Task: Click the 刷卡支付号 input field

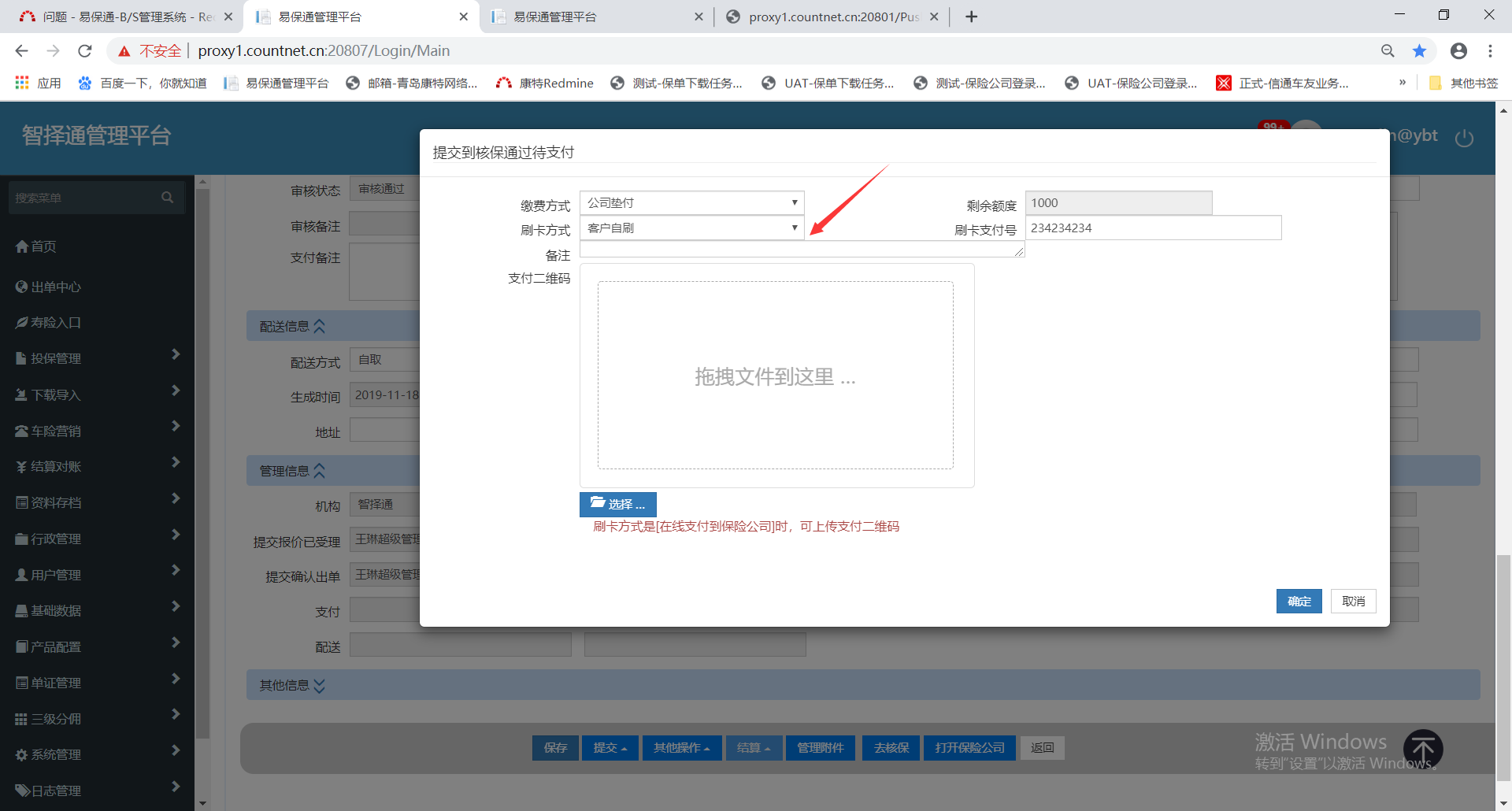Action: (1153, 228)
